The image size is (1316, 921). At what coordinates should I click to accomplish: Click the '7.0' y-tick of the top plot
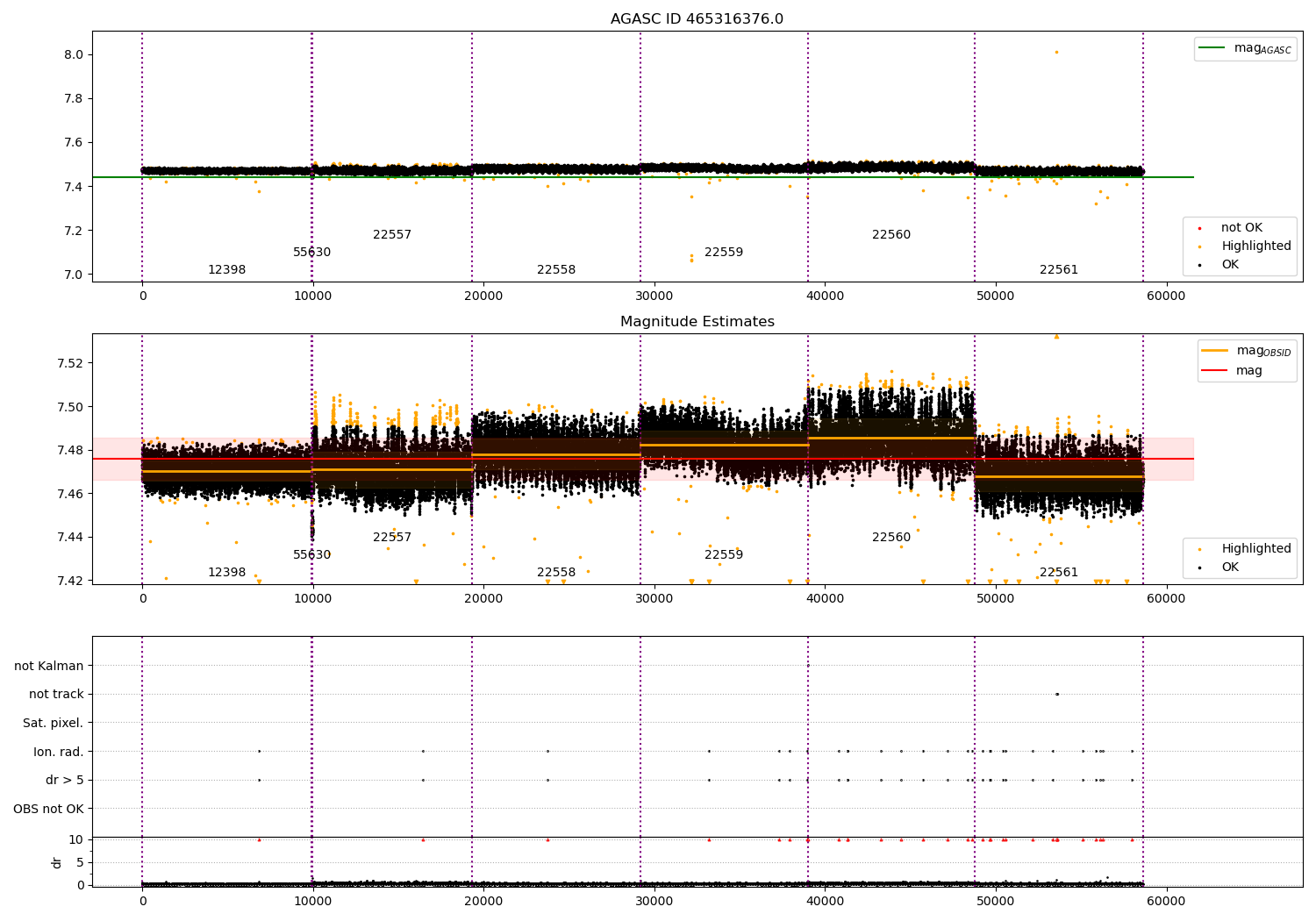pyautogui.click(x=74, y=275)
